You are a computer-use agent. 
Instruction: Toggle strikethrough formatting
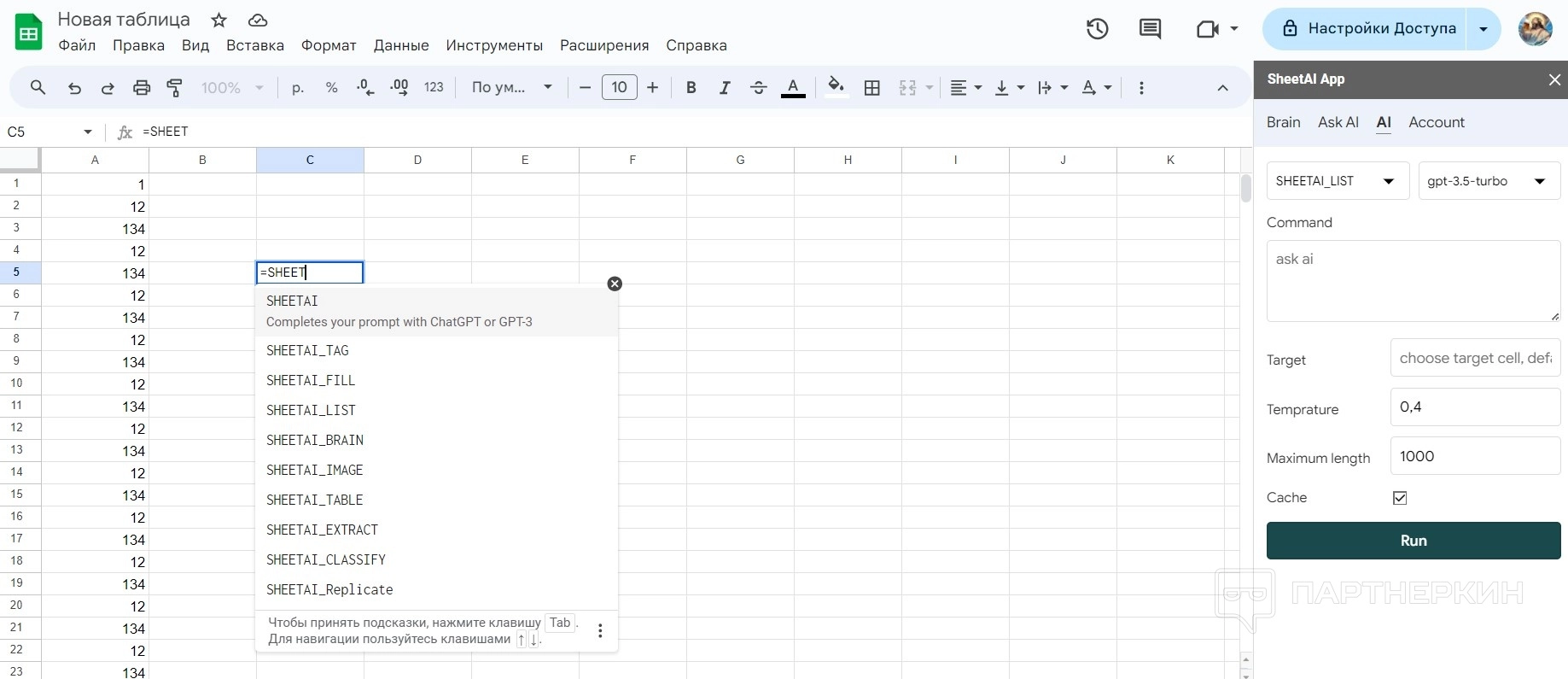(x=758, y=88)
